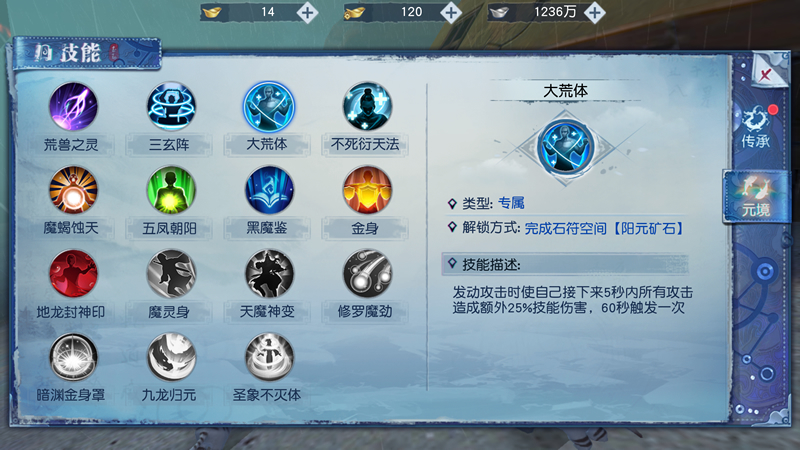Viewport: 800px width, 450px height.
Task: Select the 黑魔鉴 book skill icon
Action: pos(269,190)
